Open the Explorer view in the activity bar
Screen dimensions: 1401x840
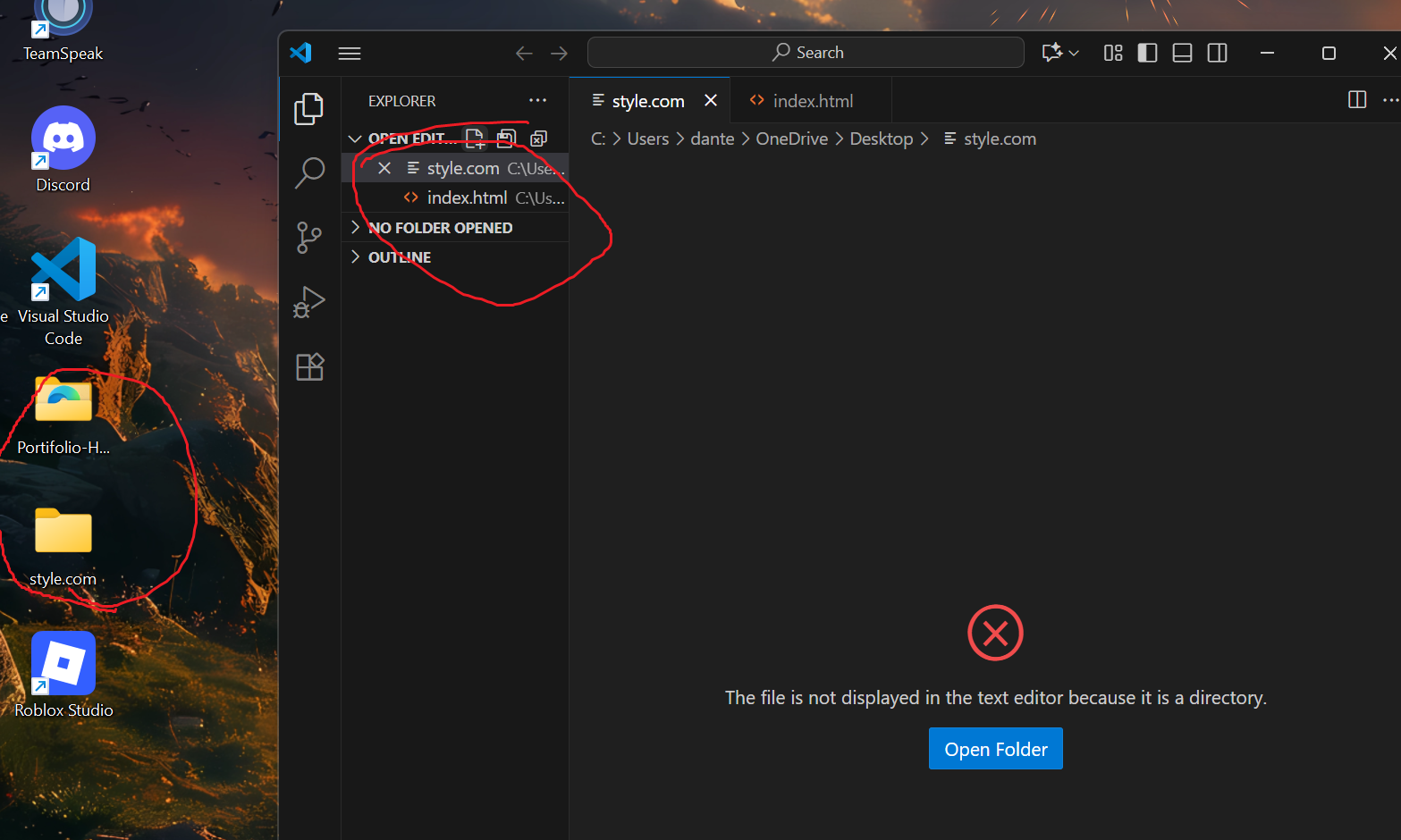point(308,109)
